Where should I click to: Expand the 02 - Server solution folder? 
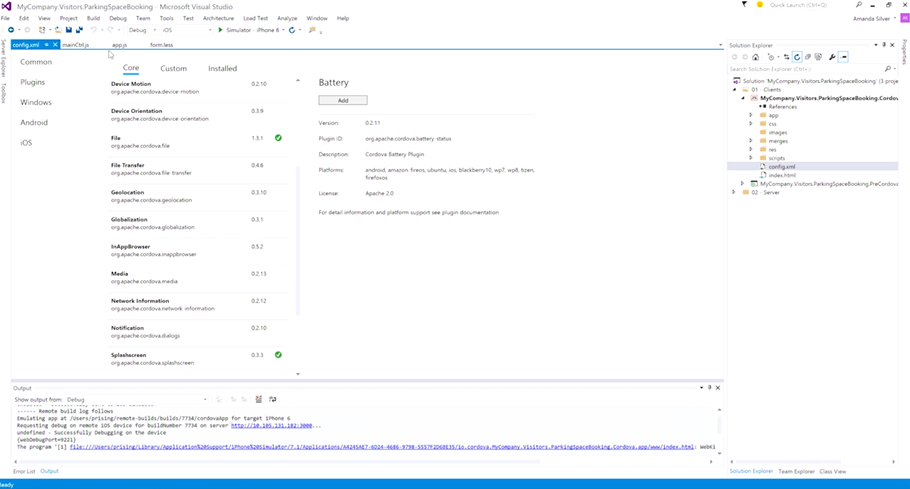[734, 192]
